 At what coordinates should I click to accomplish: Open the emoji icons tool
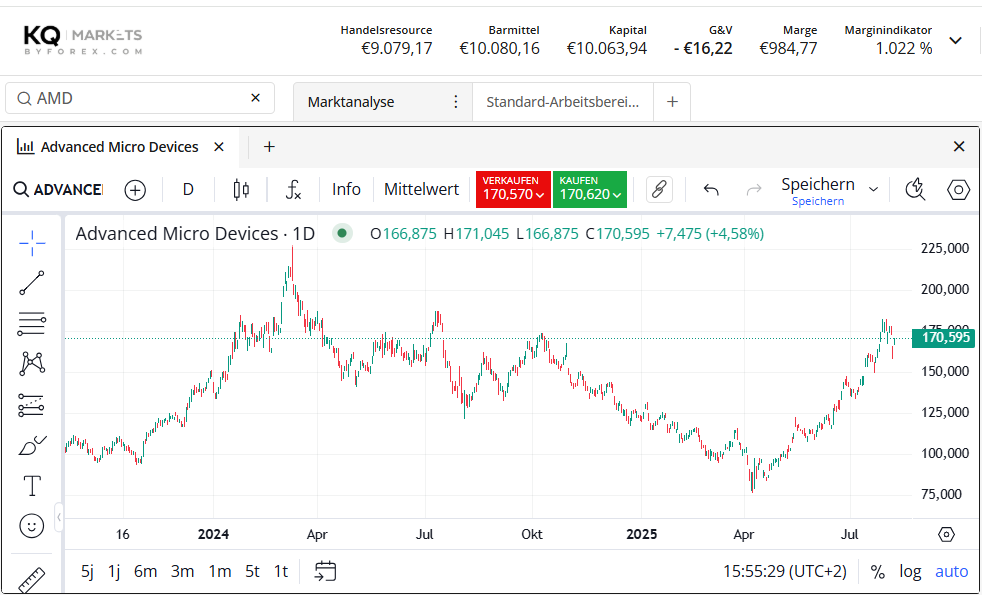(x=32, y=526)
